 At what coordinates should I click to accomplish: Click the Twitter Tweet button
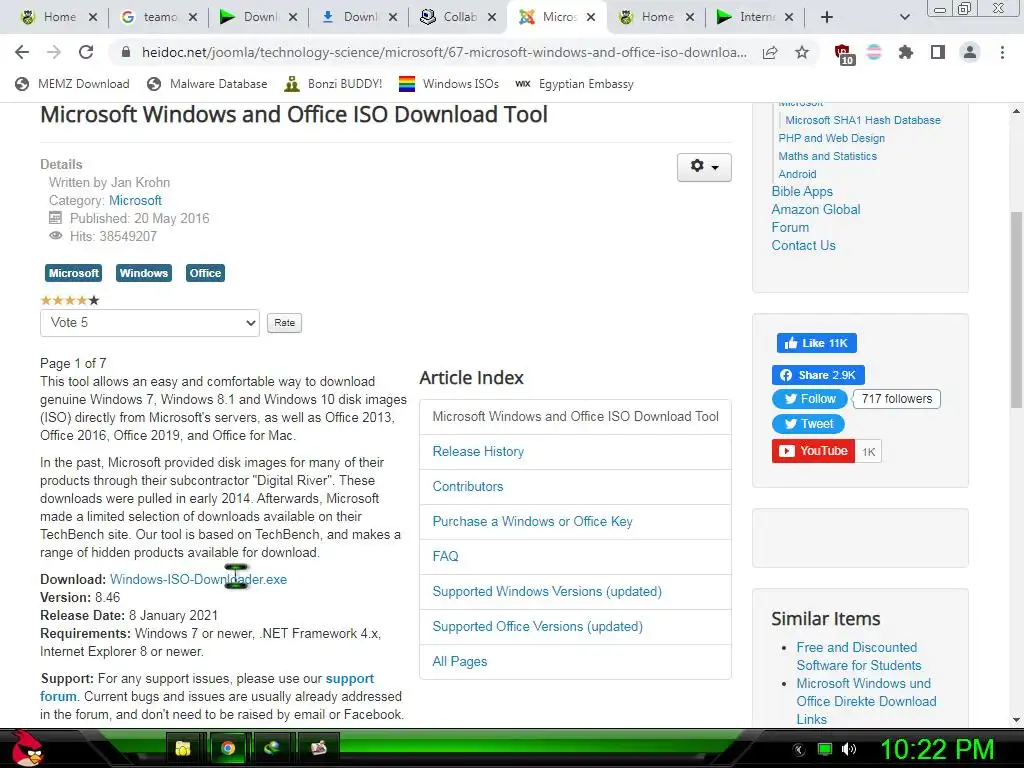point(808,424)
